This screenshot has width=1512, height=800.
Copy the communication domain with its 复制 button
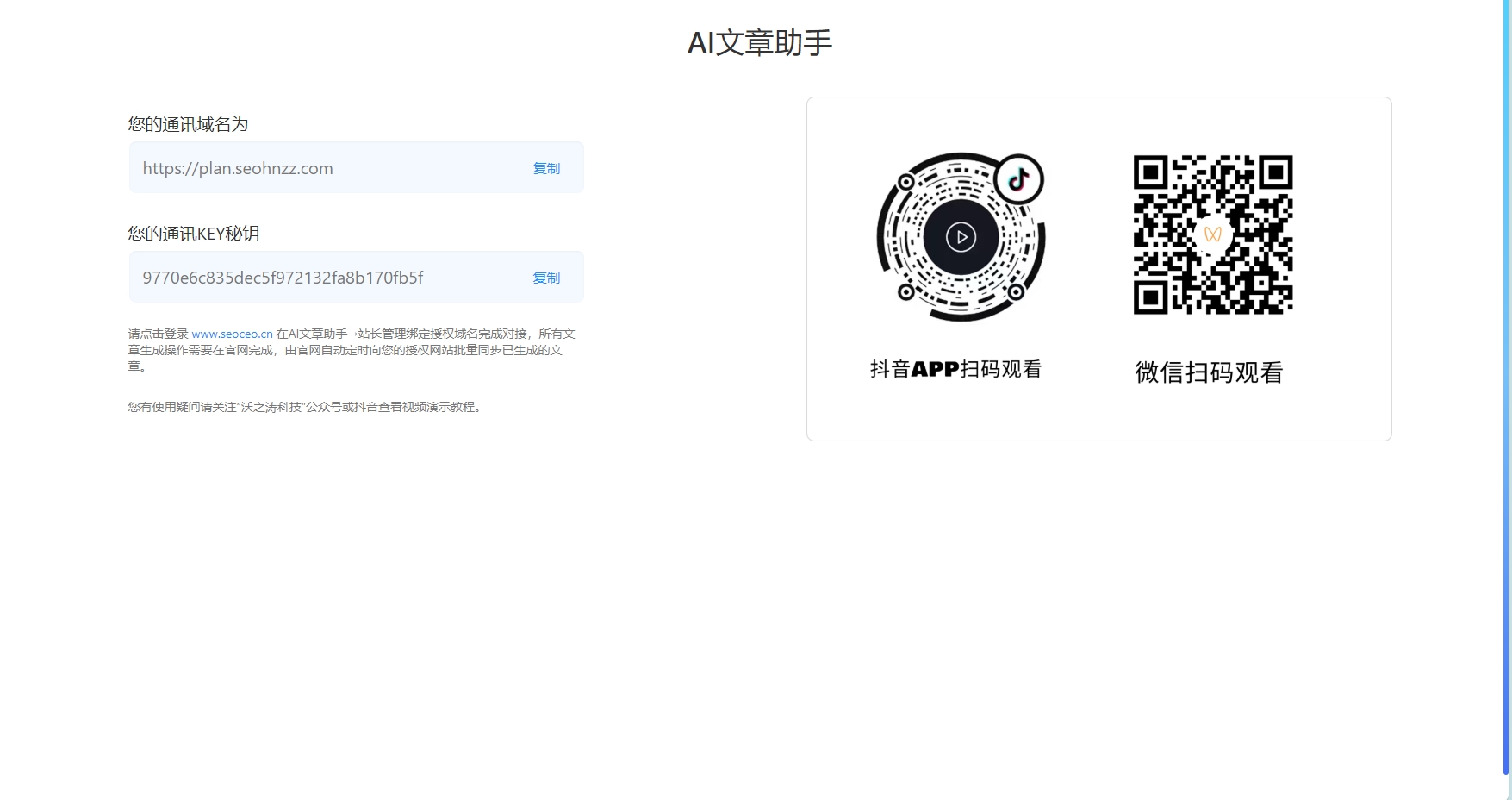pos(546,168)
